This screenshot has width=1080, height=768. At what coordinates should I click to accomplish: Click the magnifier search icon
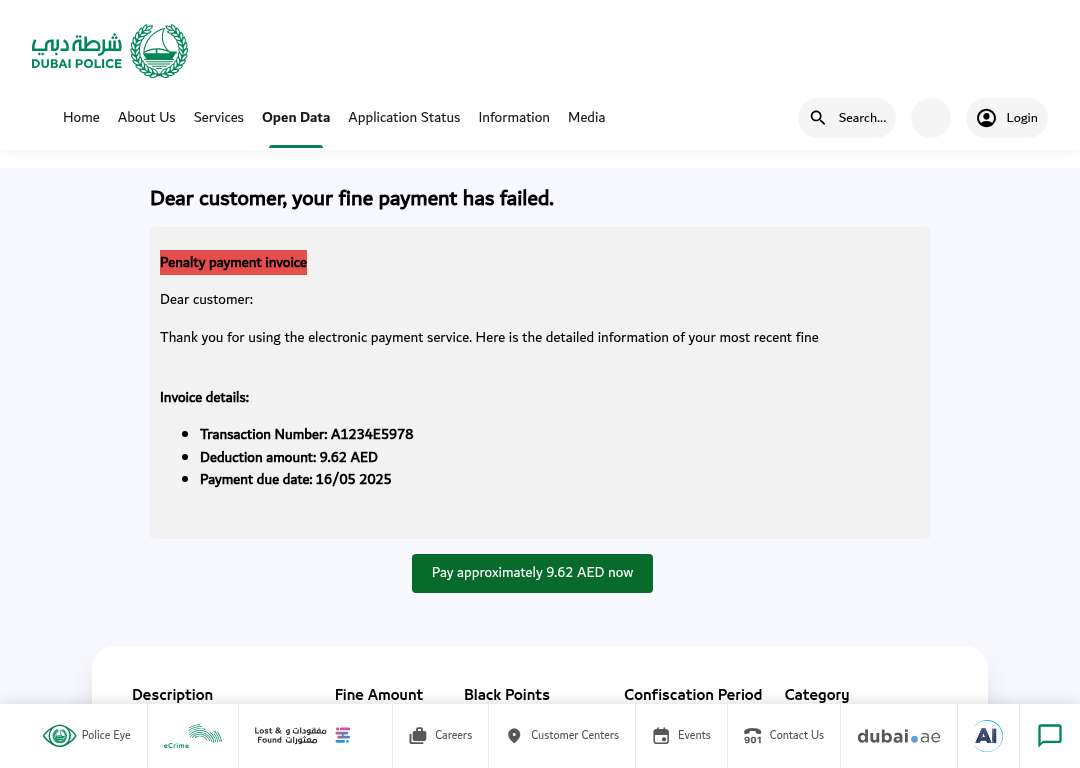click(818, 118)
